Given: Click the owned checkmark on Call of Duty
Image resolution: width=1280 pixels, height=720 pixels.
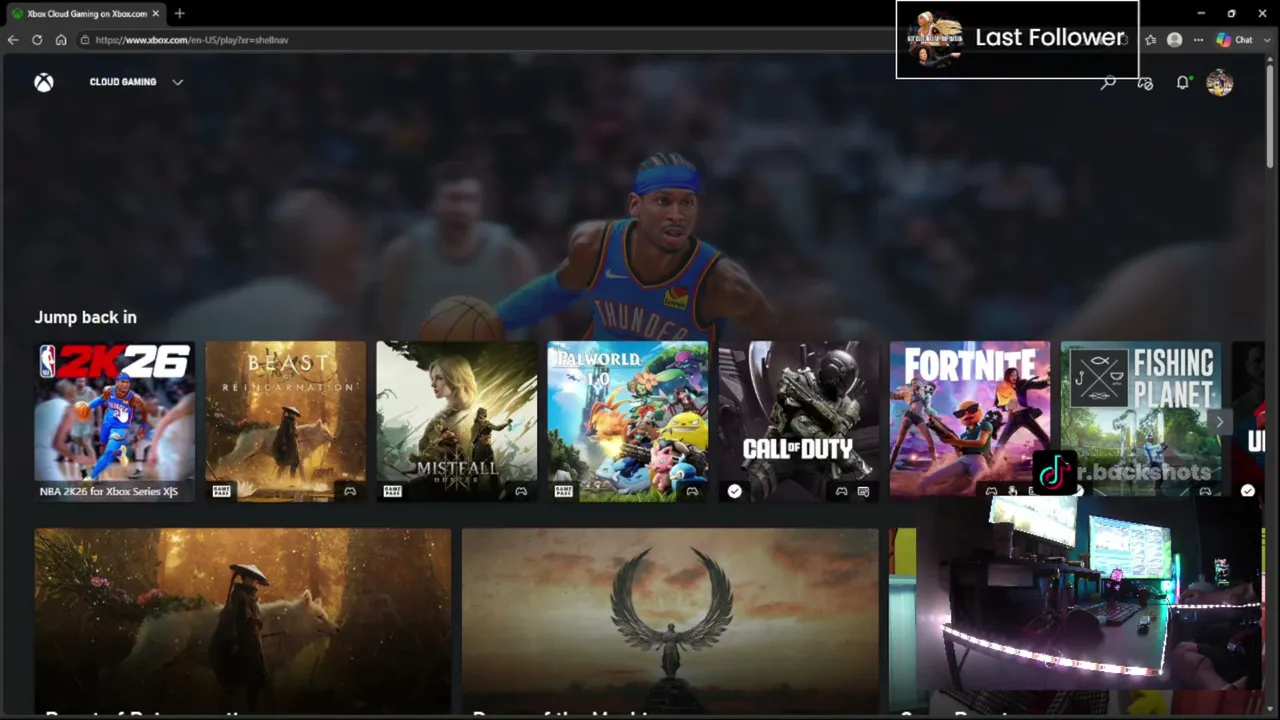Looking at the screenshot, I should [735, 491].
